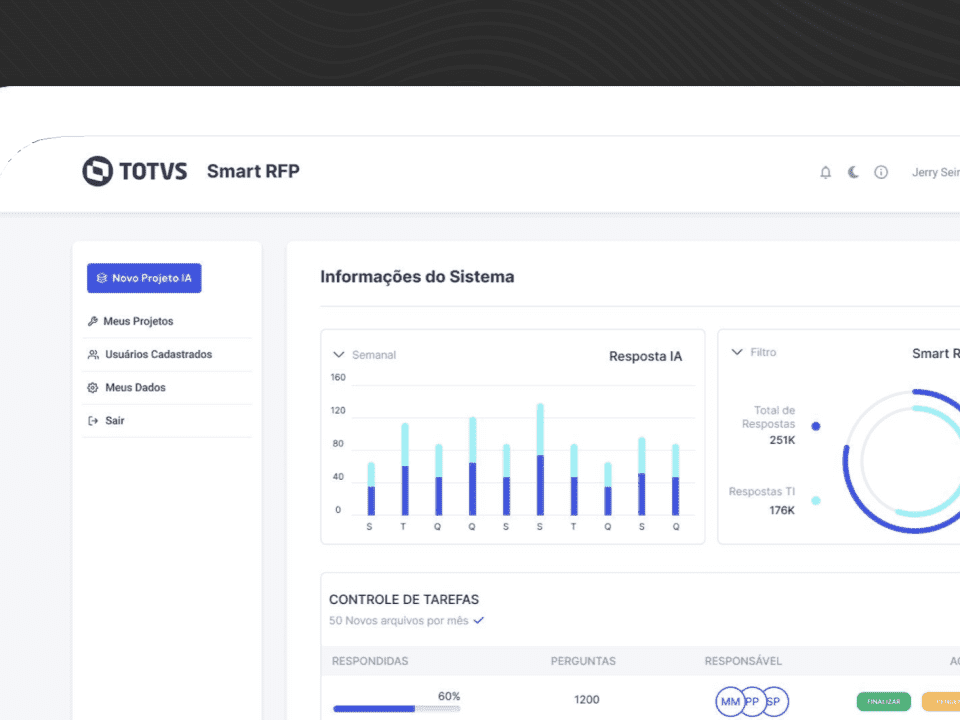The width and height of the screenshot is (960, 720).
Task: Toggle dark mode moon icon
Action: 853,172
